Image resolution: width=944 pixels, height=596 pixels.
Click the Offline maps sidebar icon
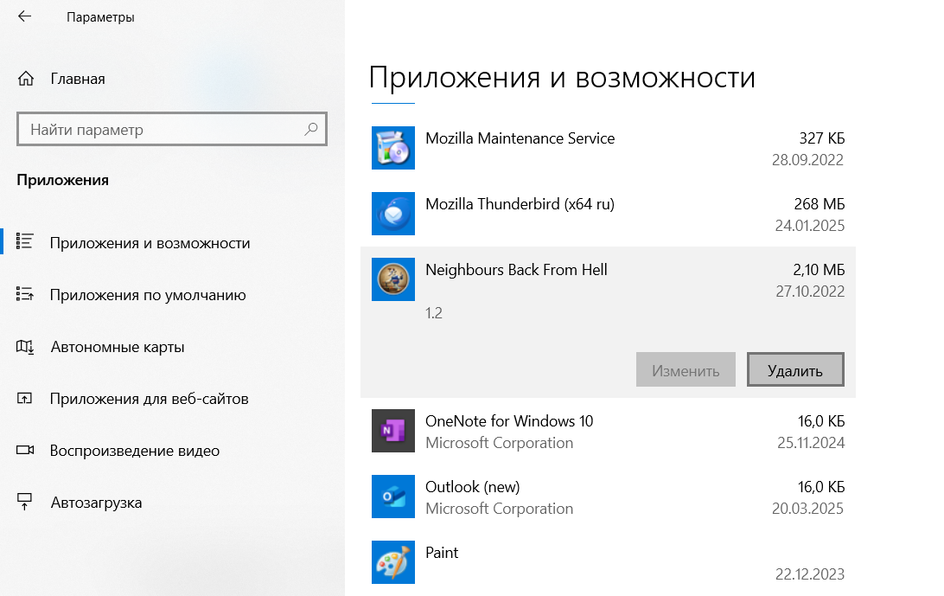25,347
